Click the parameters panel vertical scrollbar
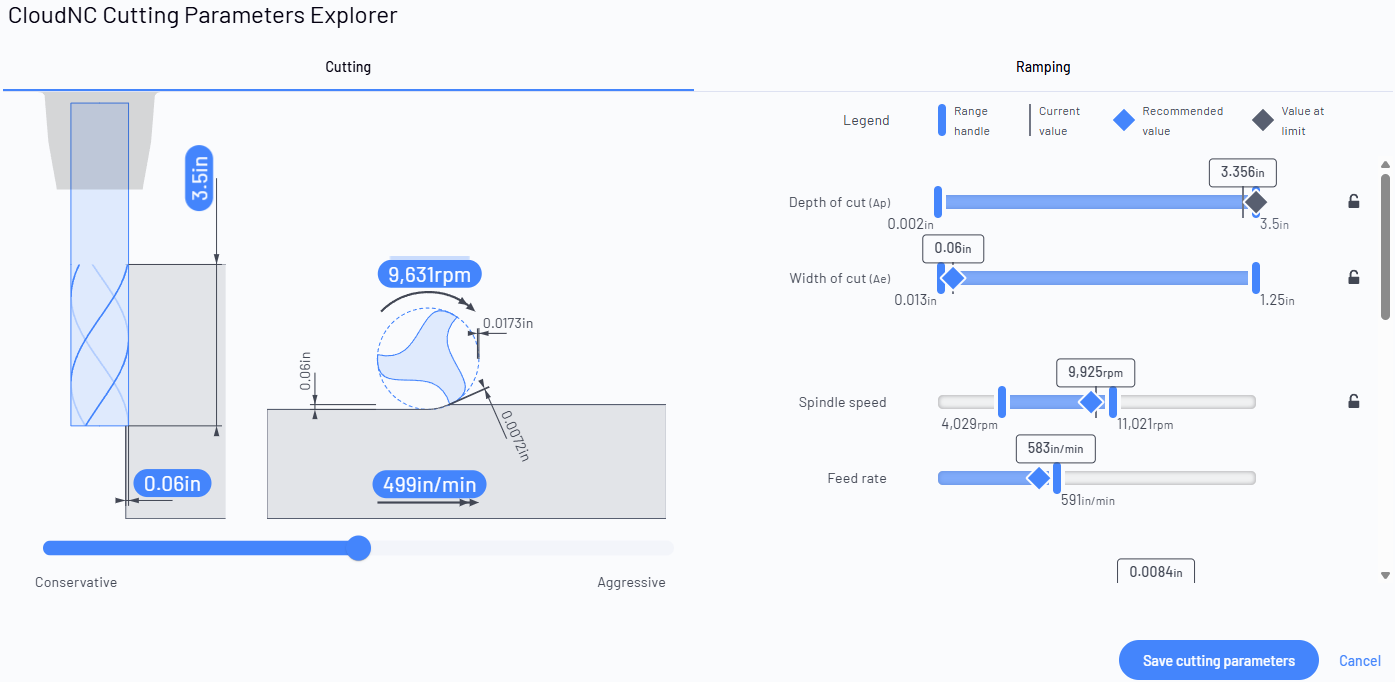Image resolution: width=1395 pixels, height=682 pixels. [x=1385, y=247]
